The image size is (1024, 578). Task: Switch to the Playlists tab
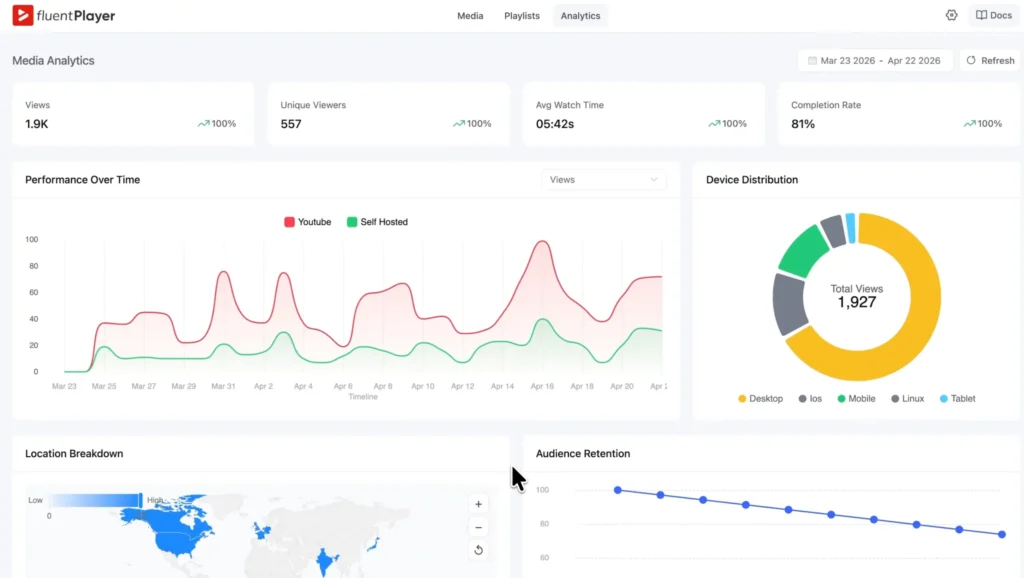522,16
